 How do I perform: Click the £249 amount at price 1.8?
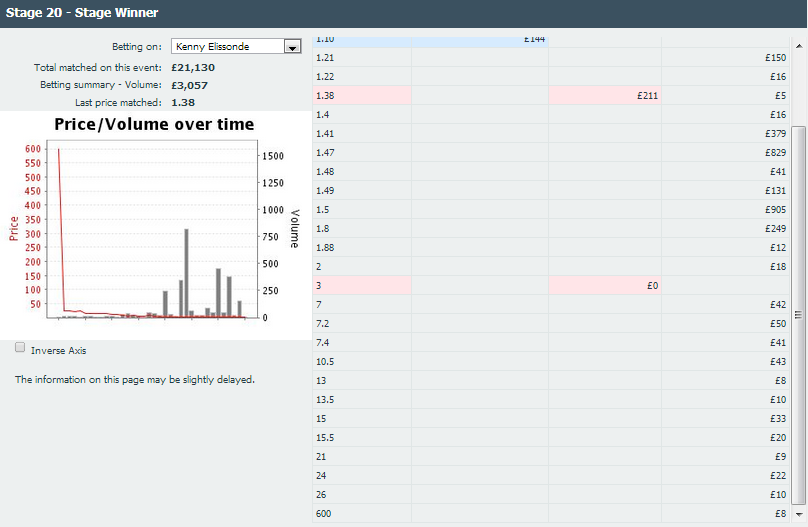click(772, 229)
